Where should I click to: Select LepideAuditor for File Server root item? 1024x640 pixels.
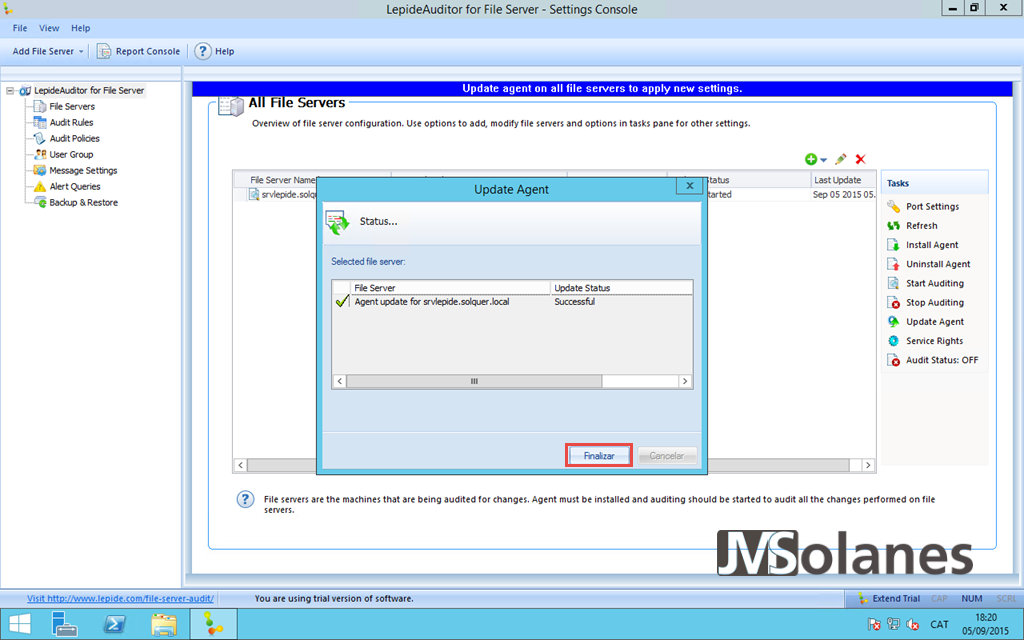89,91
